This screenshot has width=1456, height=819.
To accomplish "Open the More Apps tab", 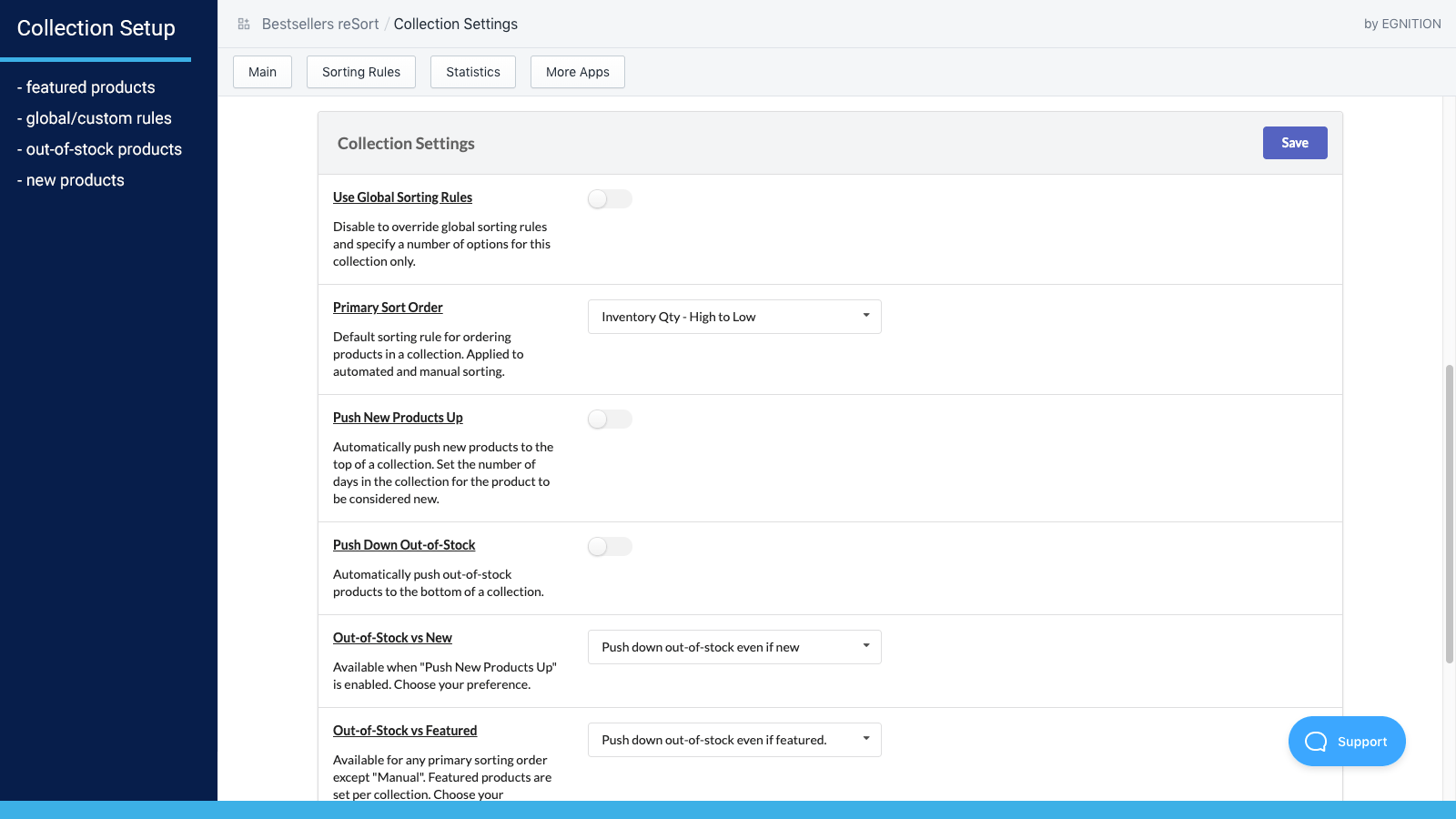I will tap(578, 72).
